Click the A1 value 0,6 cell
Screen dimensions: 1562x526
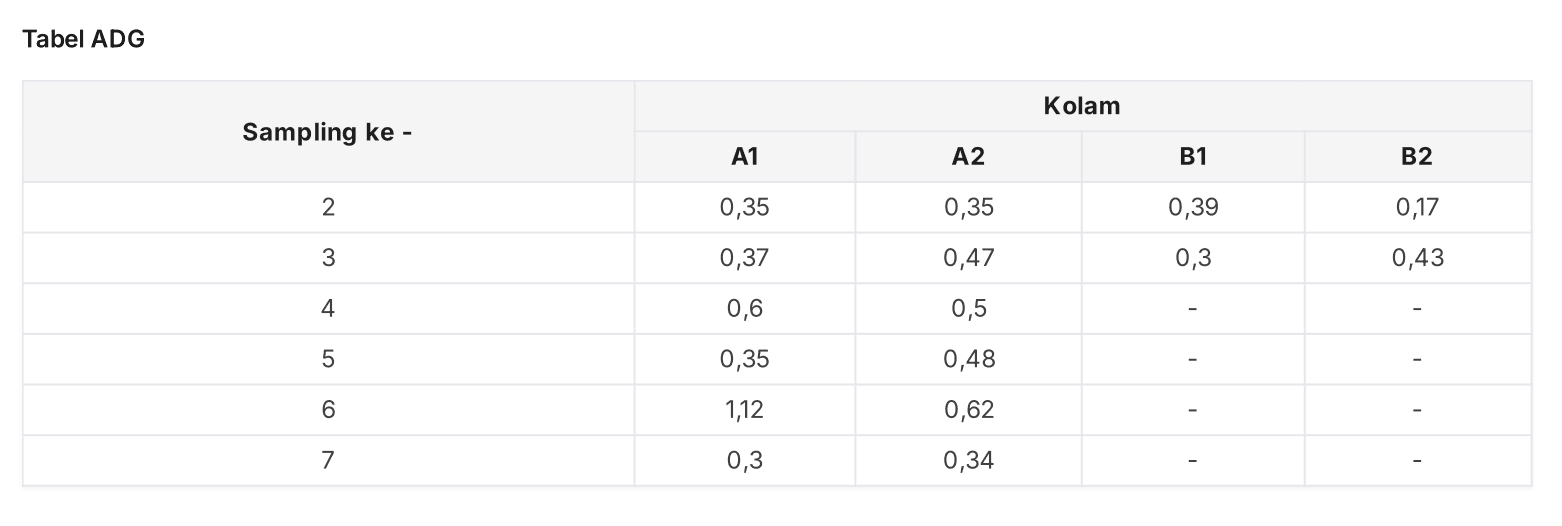tap(745, 309)
